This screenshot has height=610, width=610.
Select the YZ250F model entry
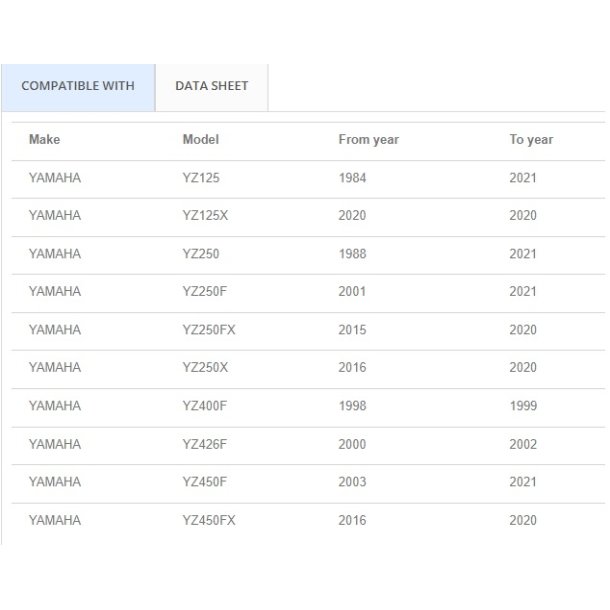coord(204,292)
